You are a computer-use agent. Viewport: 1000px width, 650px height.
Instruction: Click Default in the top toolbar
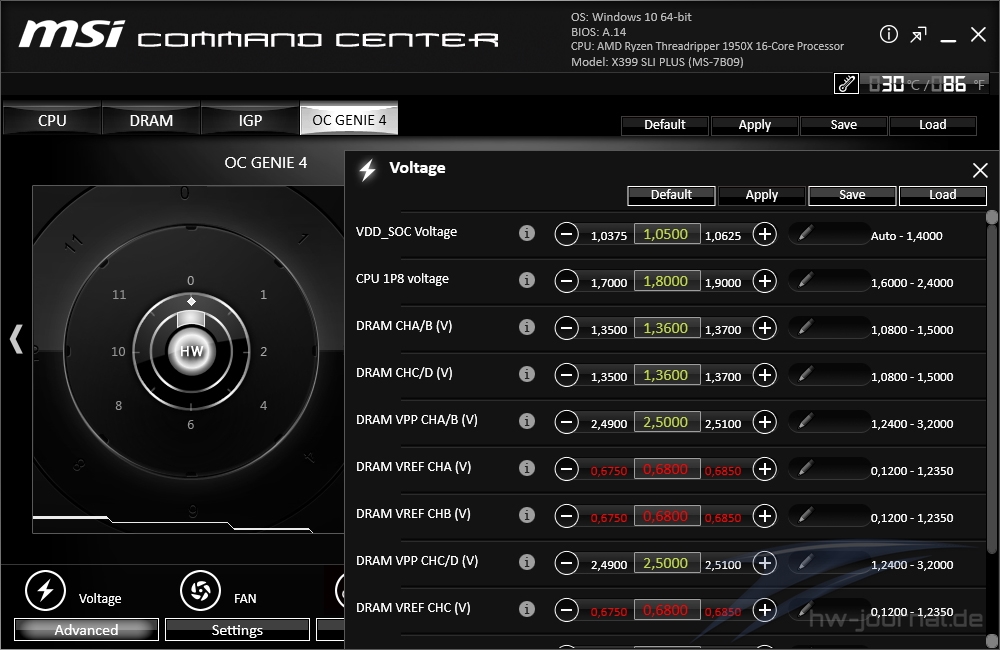[x=665, y=125]
